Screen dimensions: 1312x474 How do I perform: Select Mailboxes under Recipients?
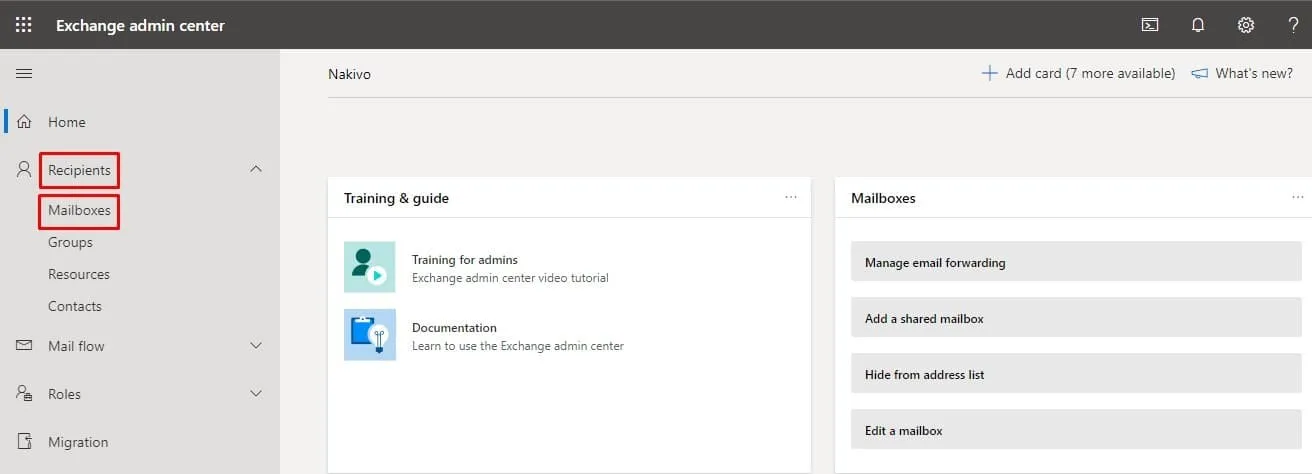pyautogui.click(x=79, y=211)
